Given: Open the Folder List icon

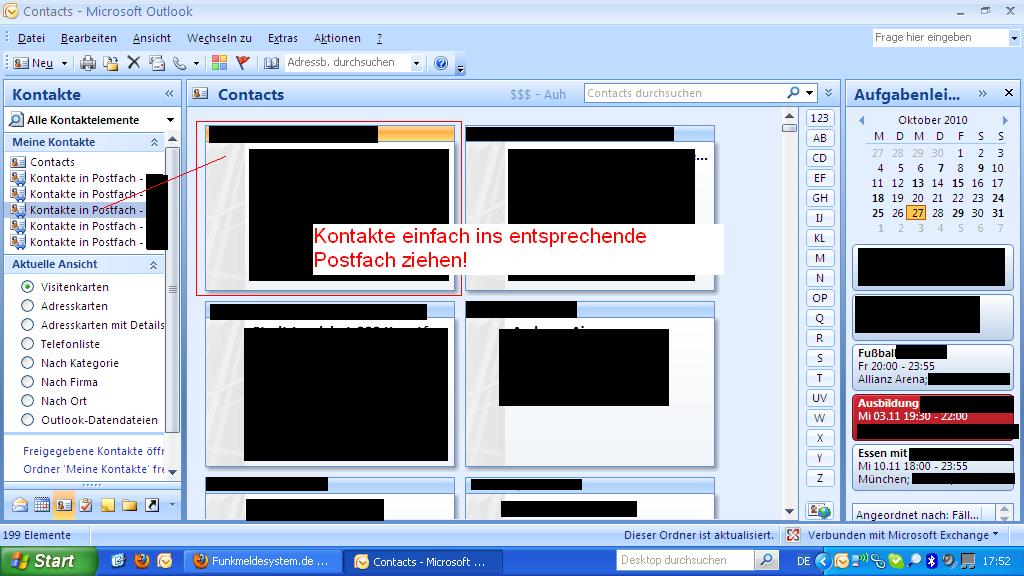Looking at the screenshot, I should click(129, 505).
